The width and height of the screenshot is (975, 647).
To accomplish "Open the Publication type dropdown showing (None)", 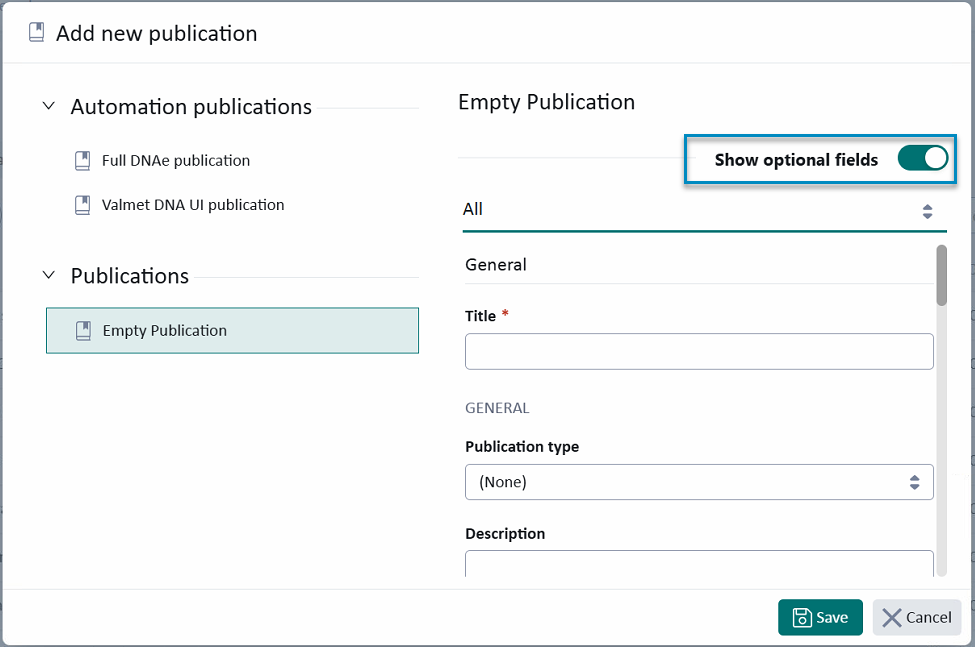I will tap(700, 481).
